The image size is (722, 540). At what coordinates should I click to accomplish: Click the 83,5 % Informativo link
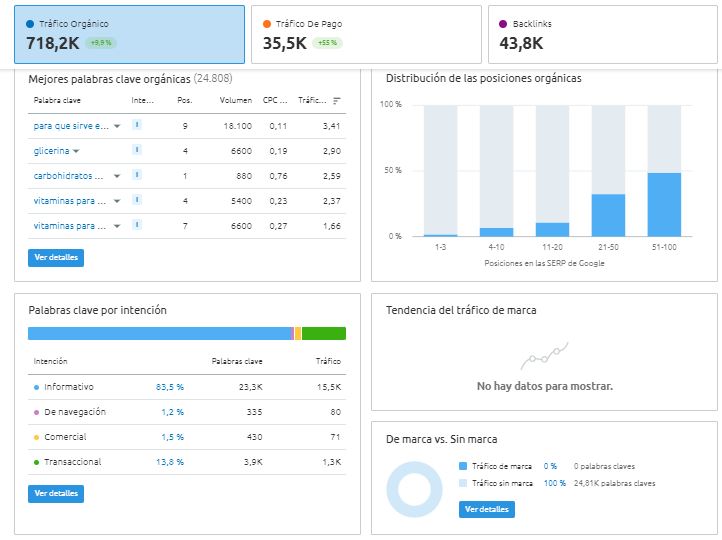point(169,387)
